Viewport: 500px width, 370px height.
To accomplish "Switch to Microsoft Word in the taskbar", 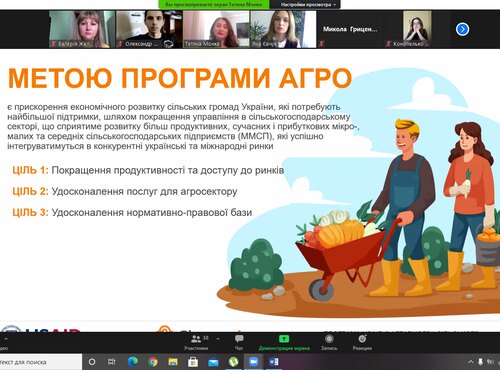I will pyautogui.click(x=274, y=362).
